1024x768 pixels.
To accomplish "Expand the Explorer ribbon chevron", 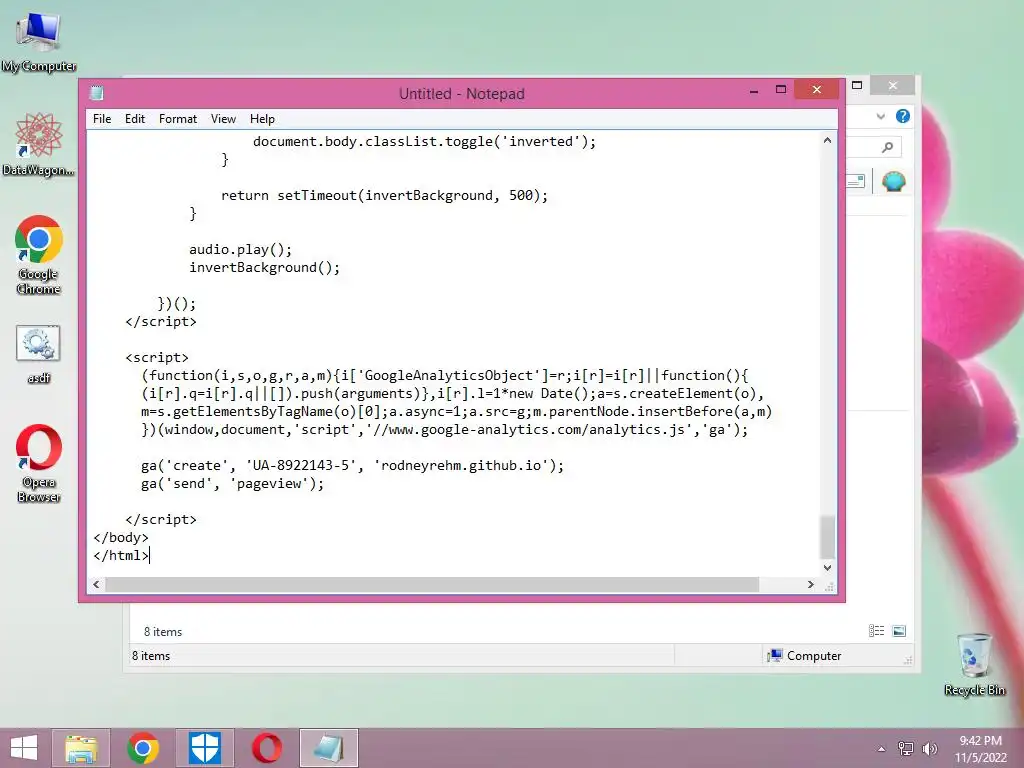I will [880, 116].
